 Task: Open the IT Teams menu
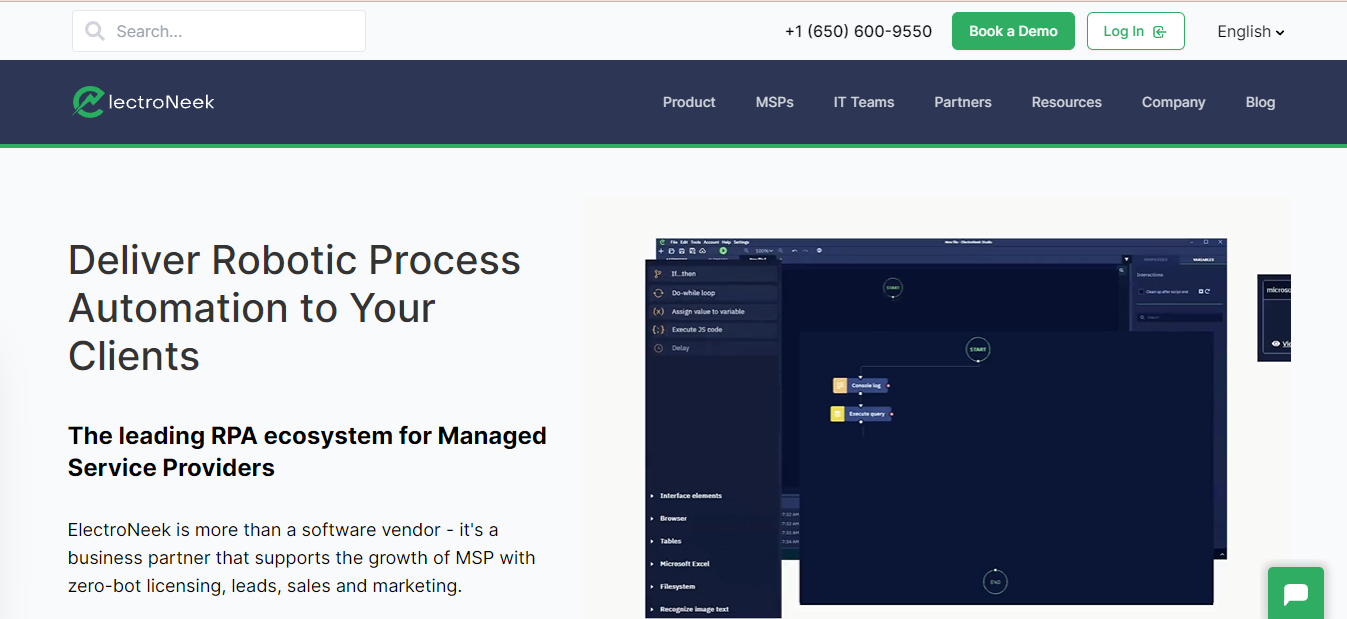click(x=864, y=102)
